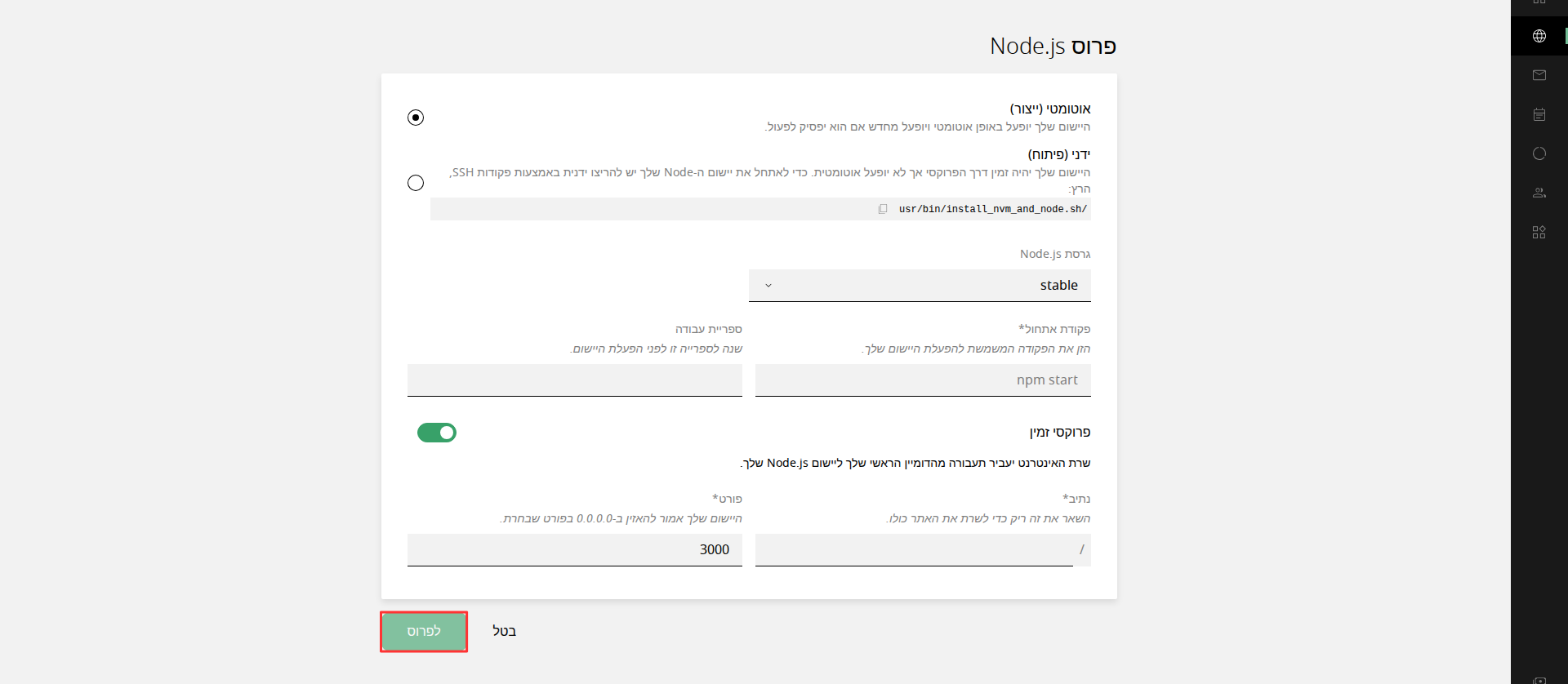Click the green deploy button
The width and height of the screenshot is (1568, 684).
(x=424, y=632)
